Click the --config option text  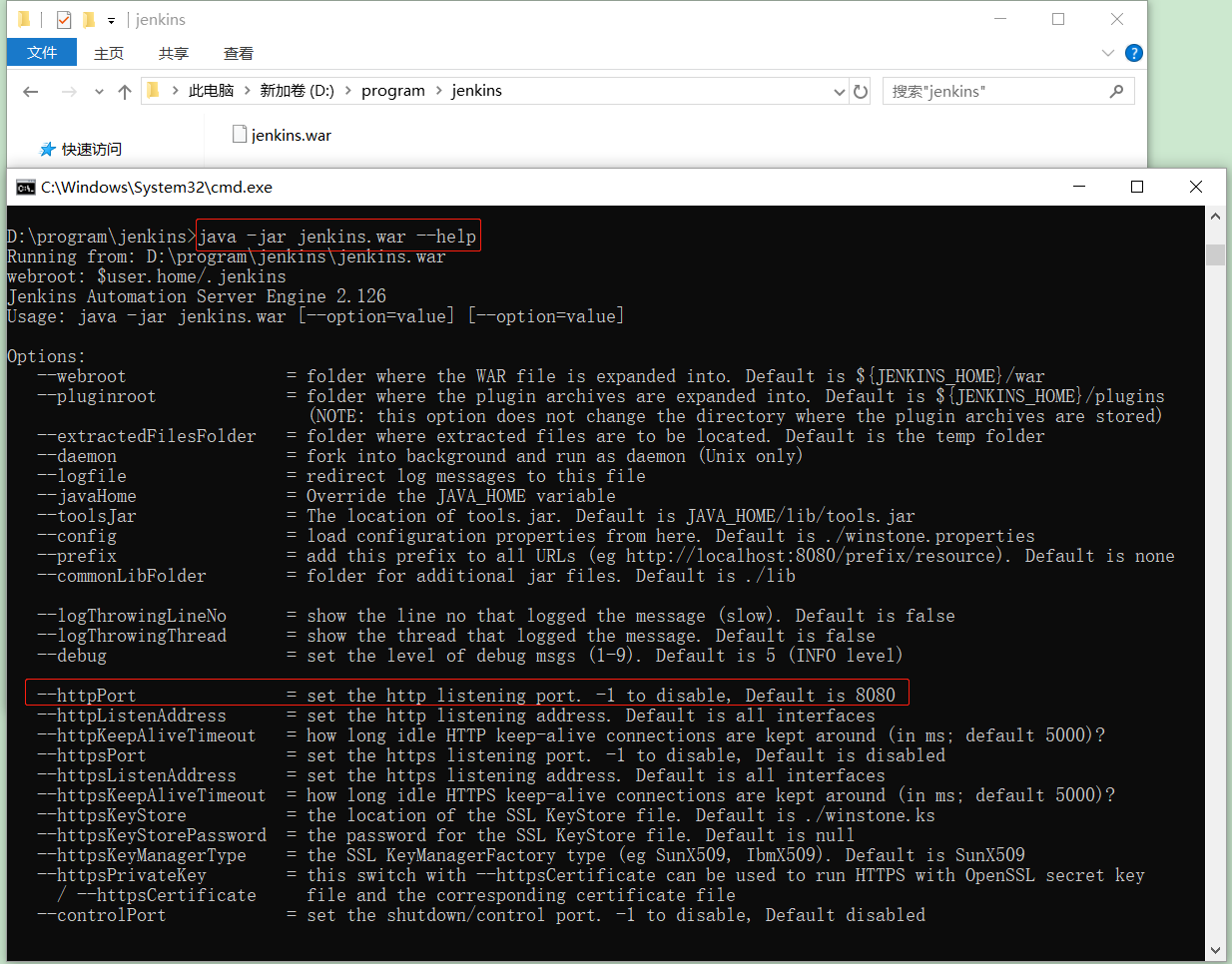[x=76, y=536]
